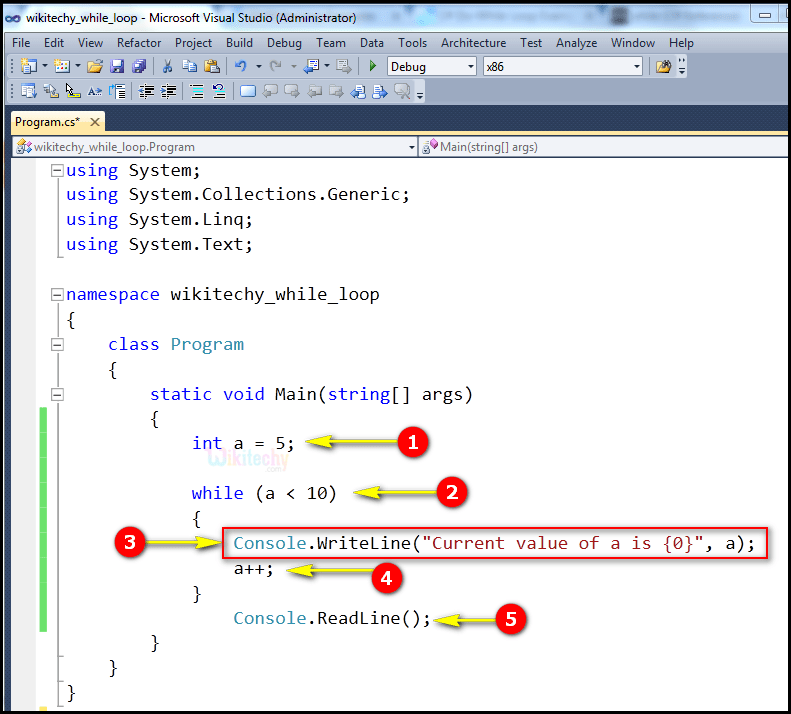Save Program.cs with the floppy icon
The height and width of the screenshot is (714, 791).
coord(117,66)
